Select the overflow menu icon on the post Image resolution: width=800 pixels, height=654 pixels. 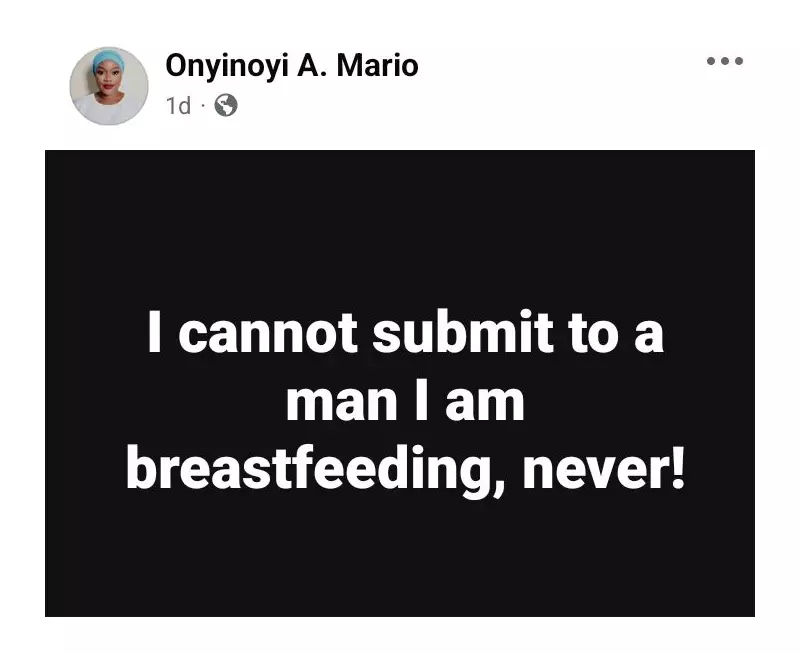point(725,60)
